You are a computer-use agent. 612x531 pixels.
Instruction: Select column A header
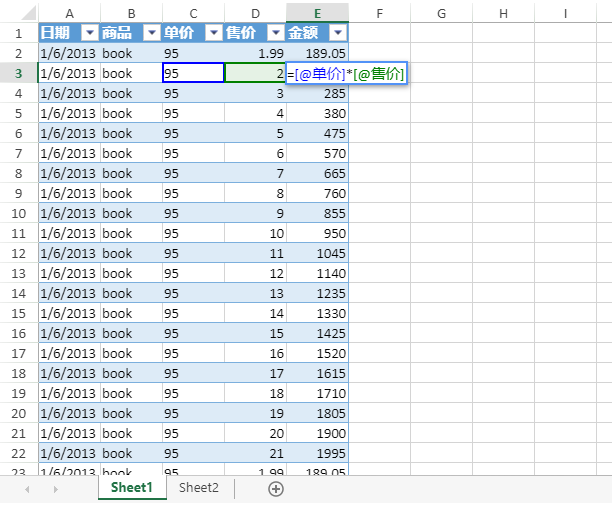pyautogui.click(x=69, y=14)
